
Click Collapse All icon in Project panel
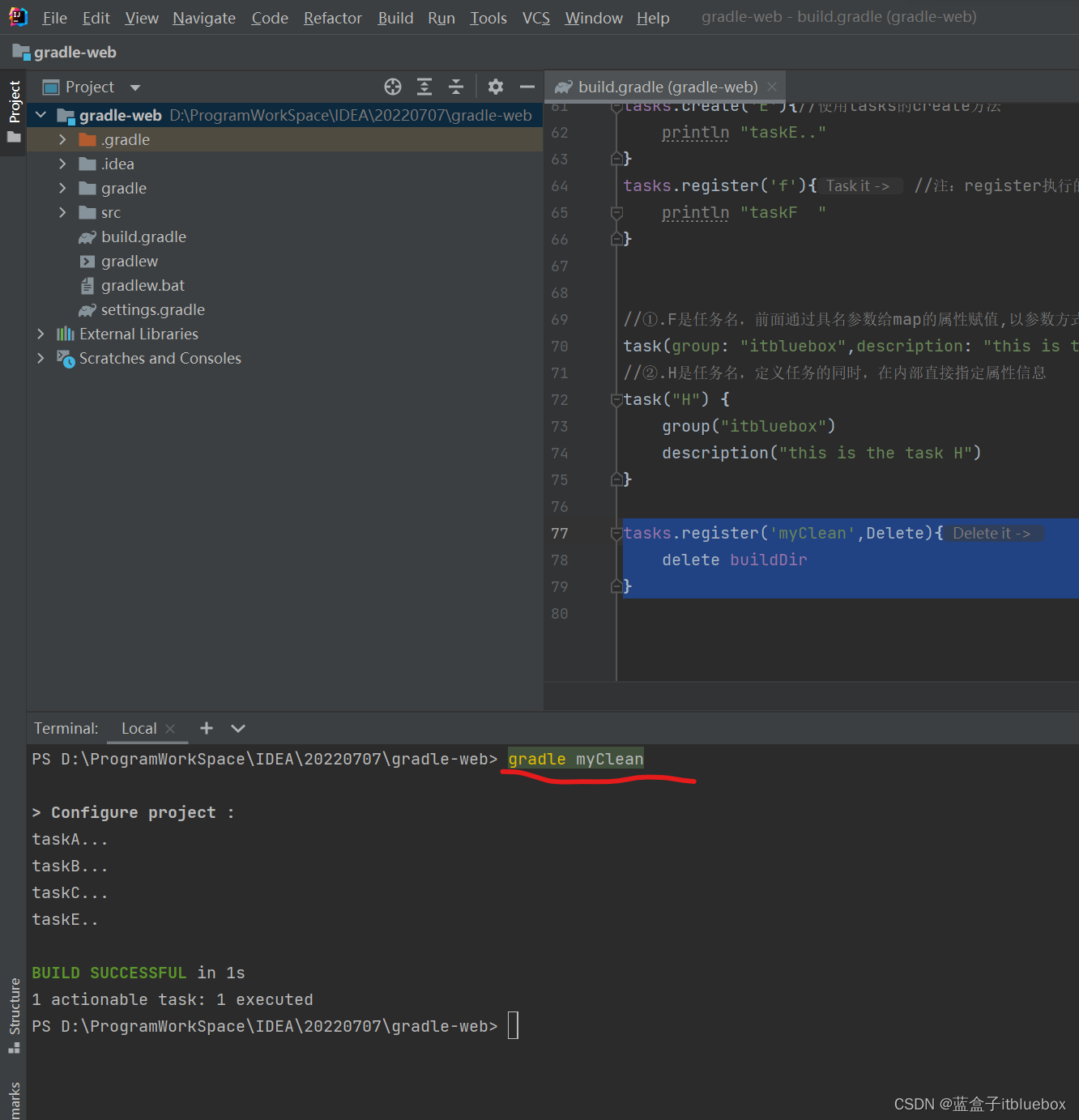pyautogui.click(x=456, y=87)
